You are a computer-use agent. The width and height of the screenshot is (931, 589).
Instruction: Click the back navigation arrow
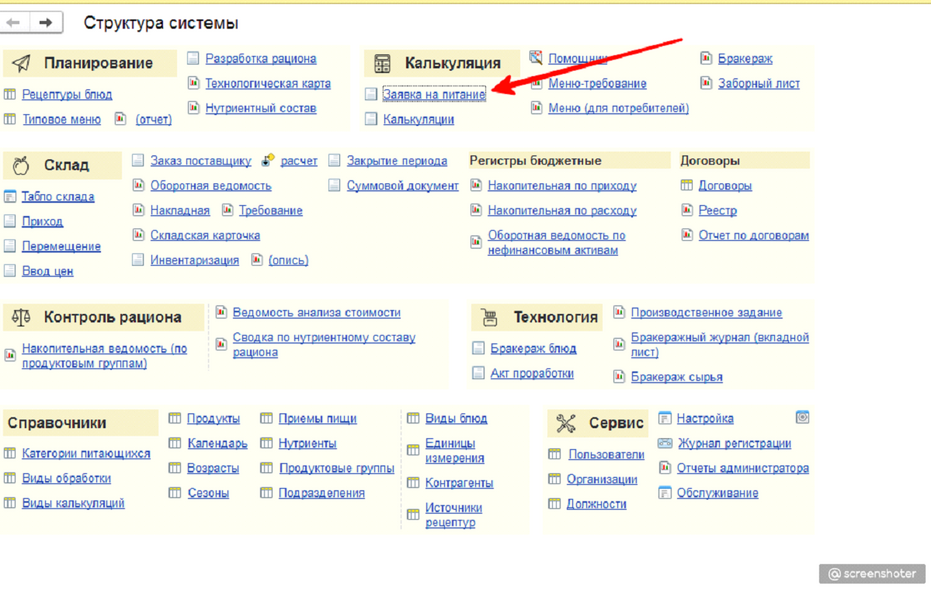coord(14,22)
